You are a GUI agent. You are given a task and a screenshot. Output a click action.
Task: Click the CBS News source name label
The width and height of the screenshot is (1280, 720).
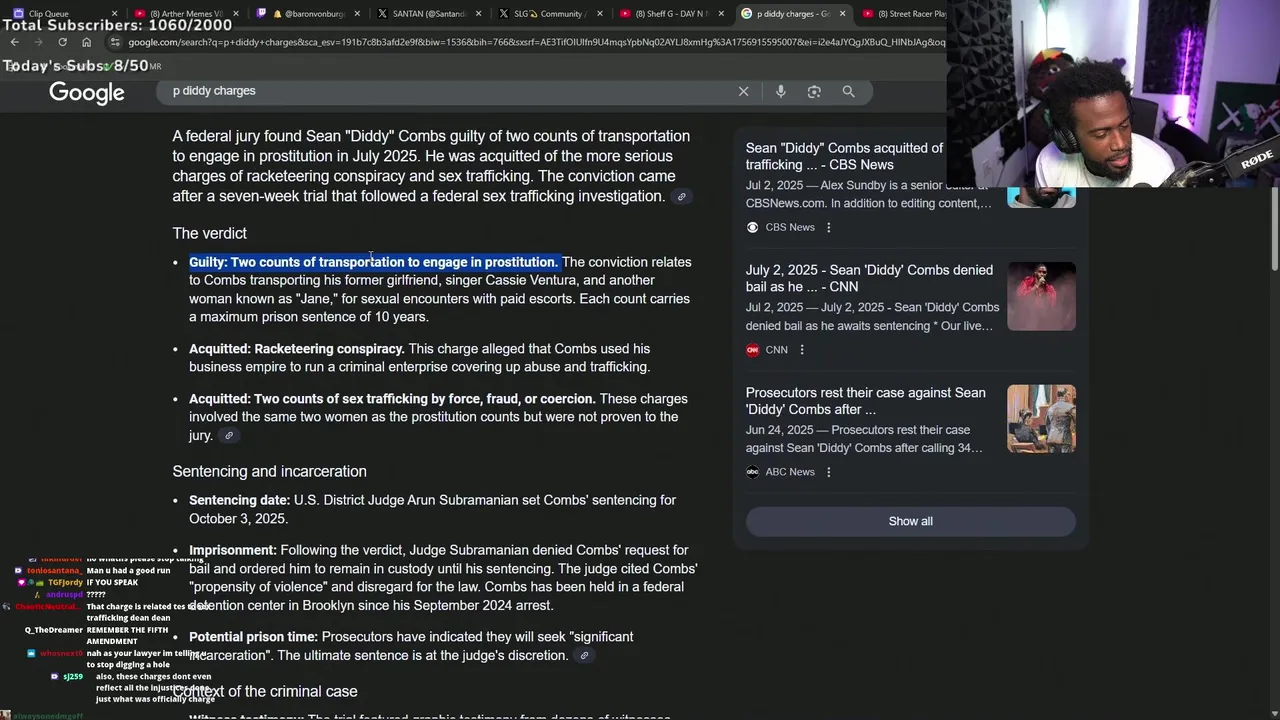tap(790, 227)
